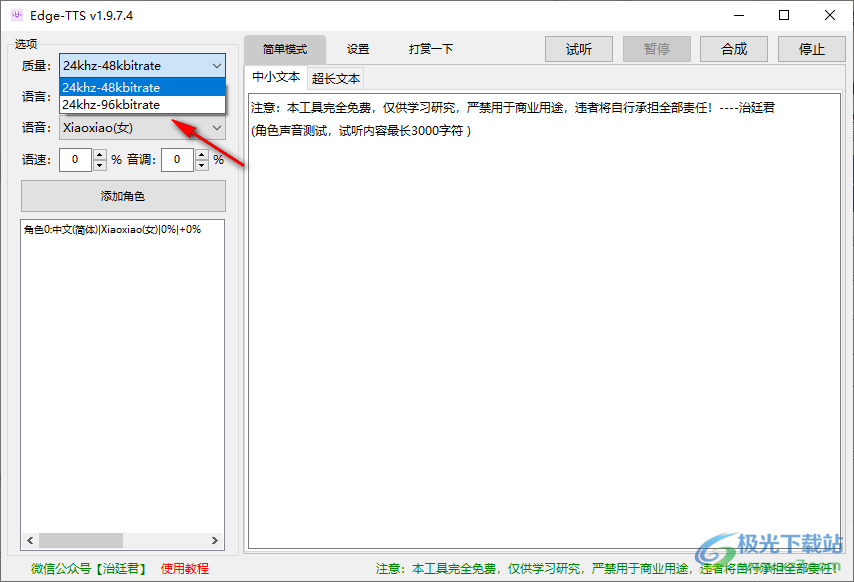Switch to the 简单模式 tab

coord(285,50)
